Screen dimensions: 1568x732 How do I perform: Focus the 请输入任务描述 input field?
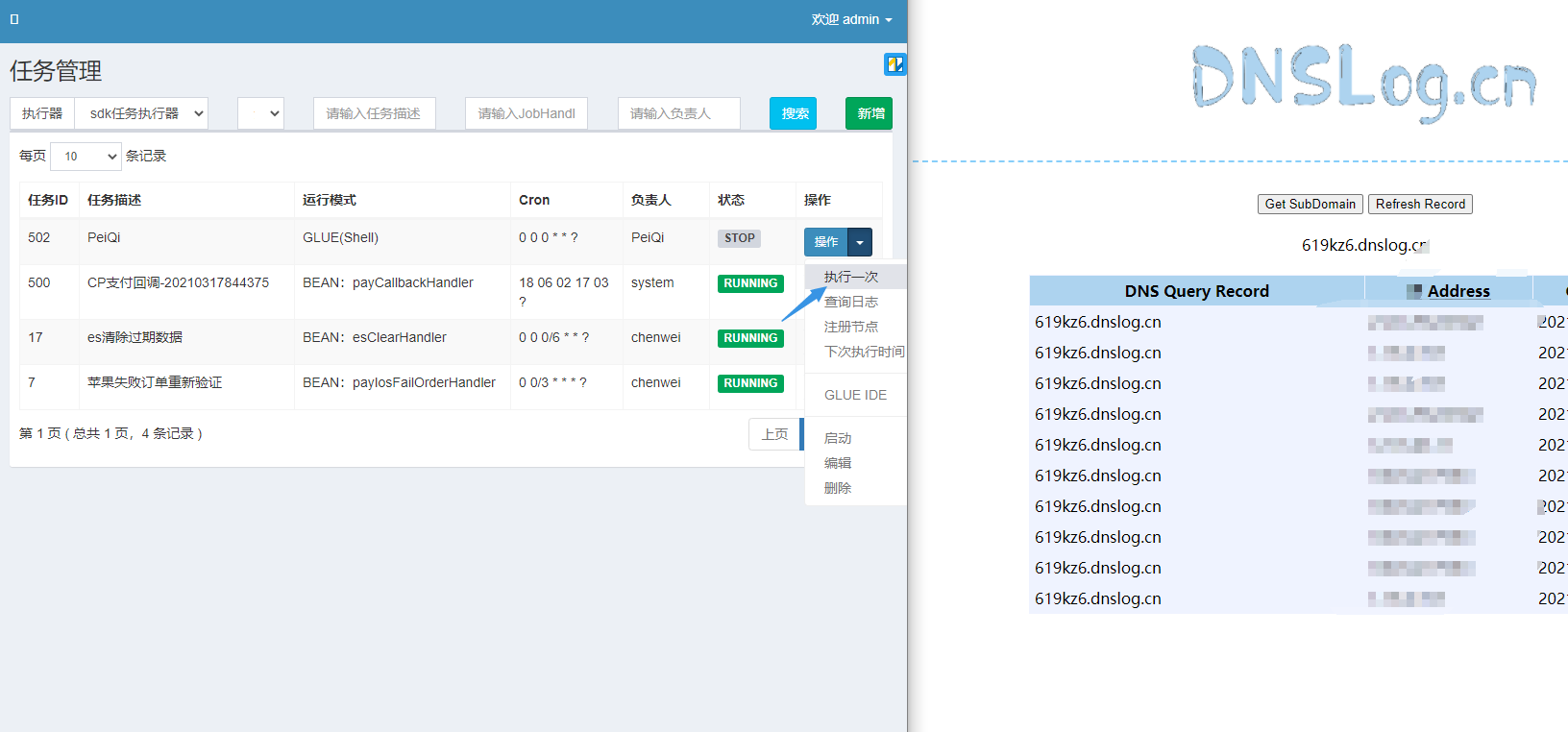point(374,113)
